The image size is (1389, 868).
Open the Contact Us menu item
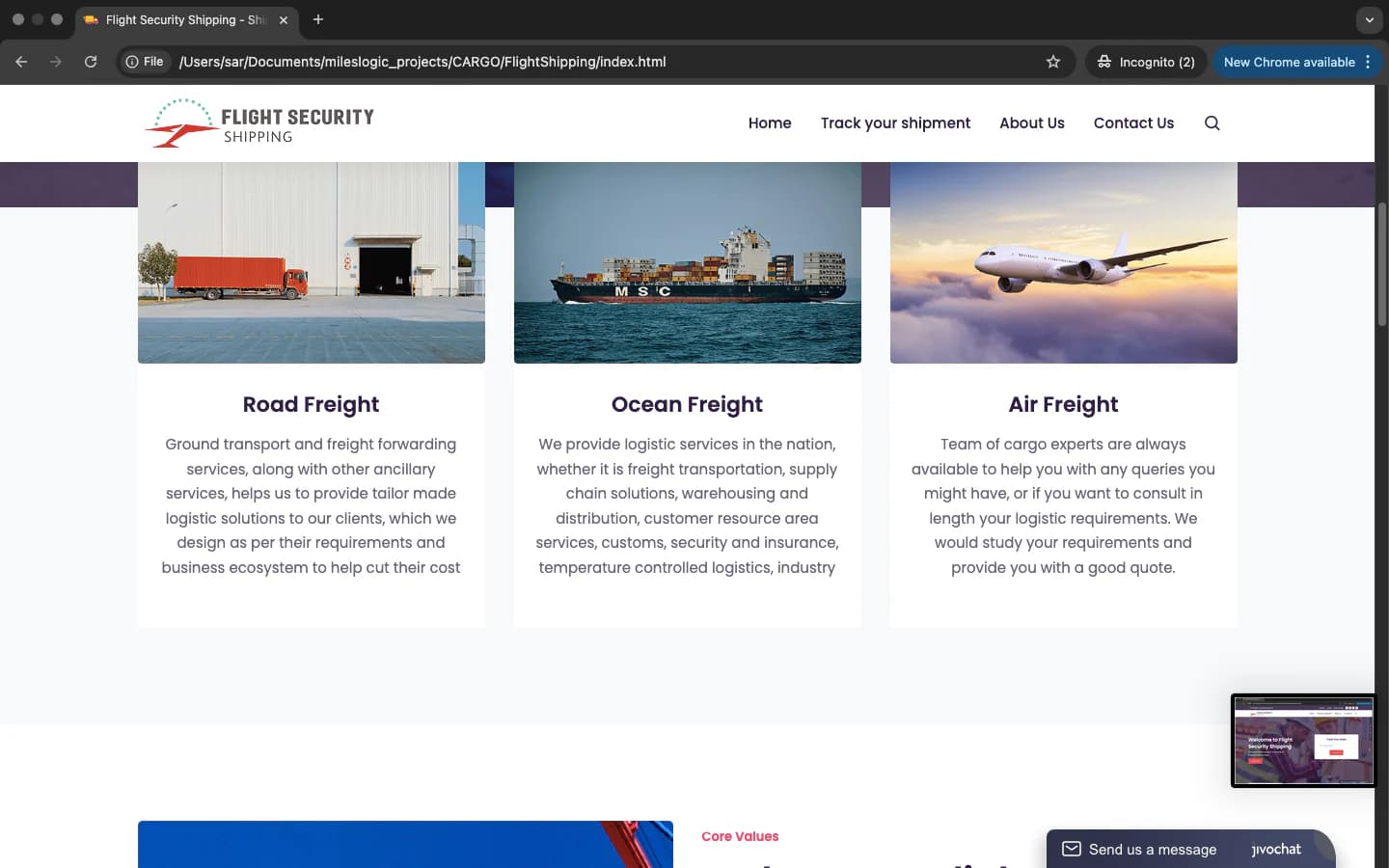coord(1133,123)
